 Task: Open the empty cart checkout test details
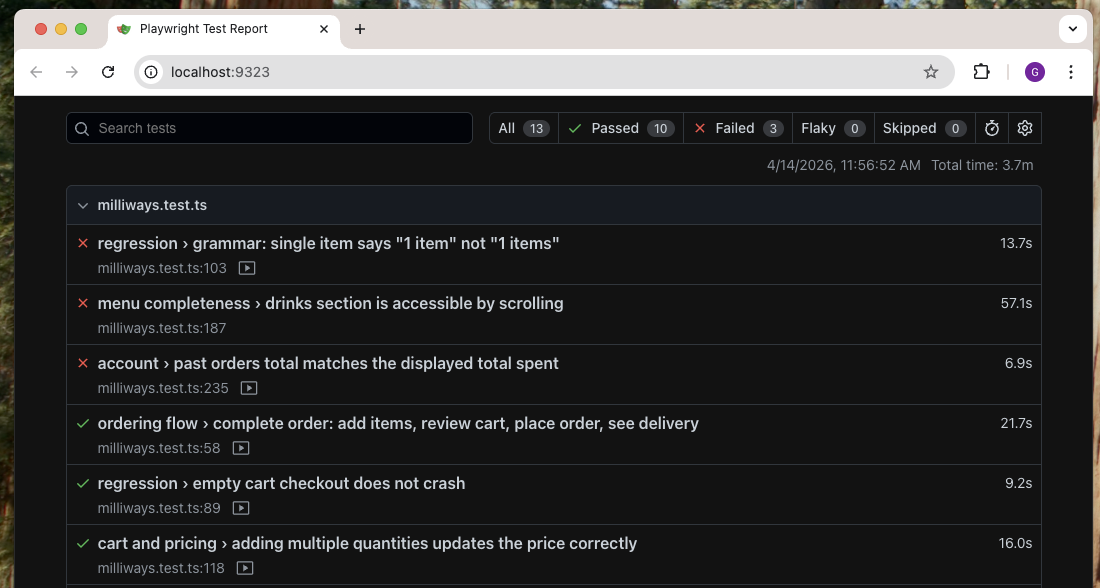pyautogui.click(x=281, y=483)
